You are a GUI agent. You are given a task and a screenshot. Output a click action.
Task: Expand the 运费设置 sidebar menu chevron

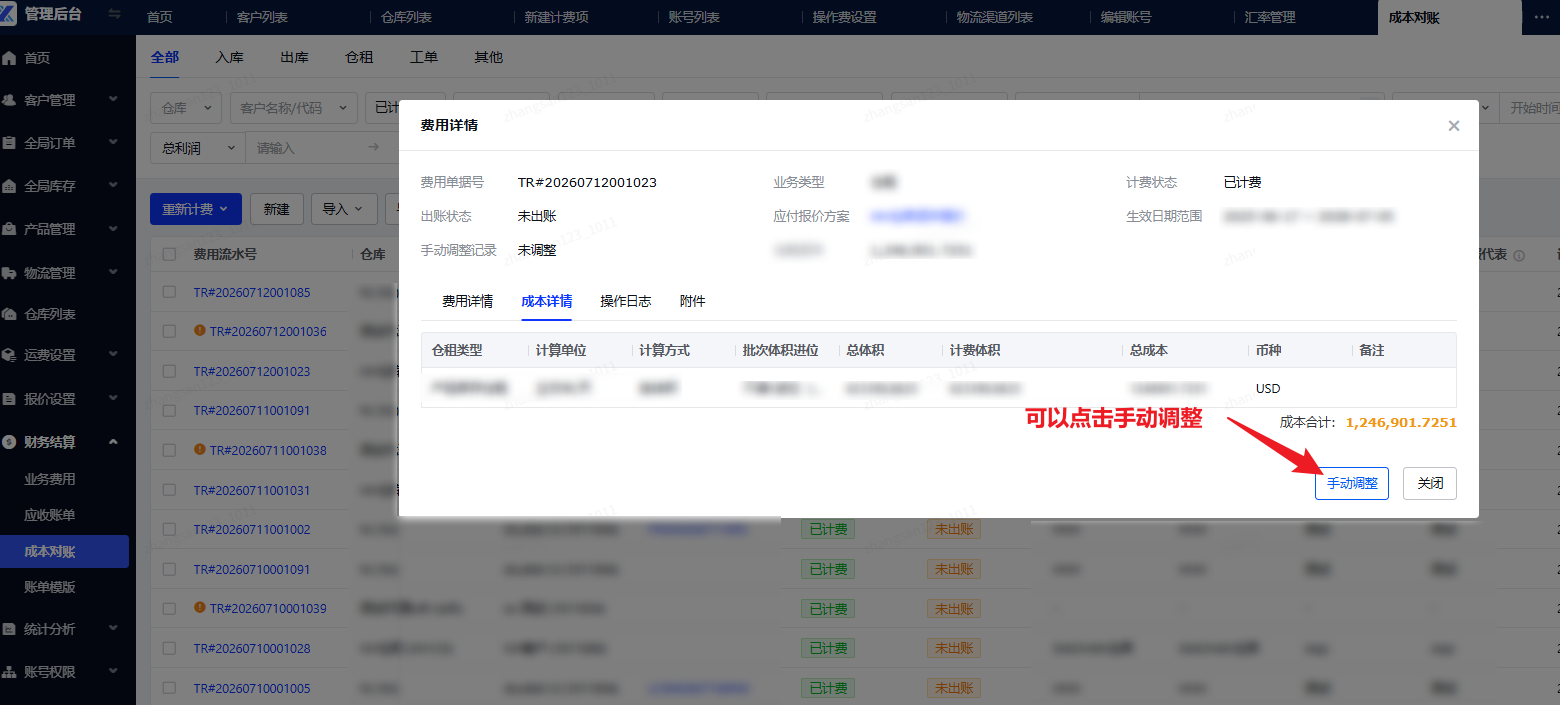pos(113,355)
